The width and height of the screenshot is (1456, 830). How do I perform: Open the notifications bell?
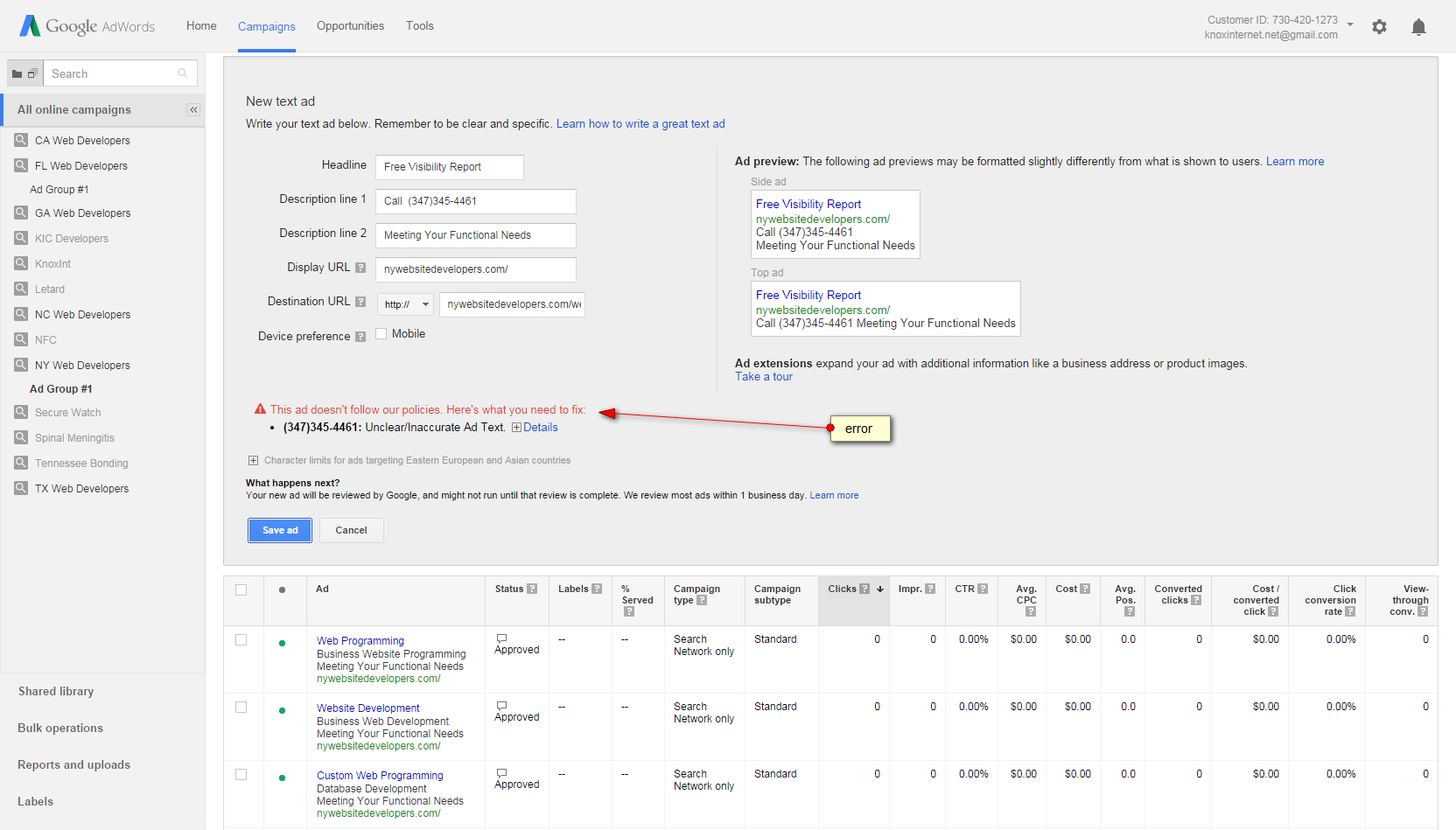(x=1418, y=27)
